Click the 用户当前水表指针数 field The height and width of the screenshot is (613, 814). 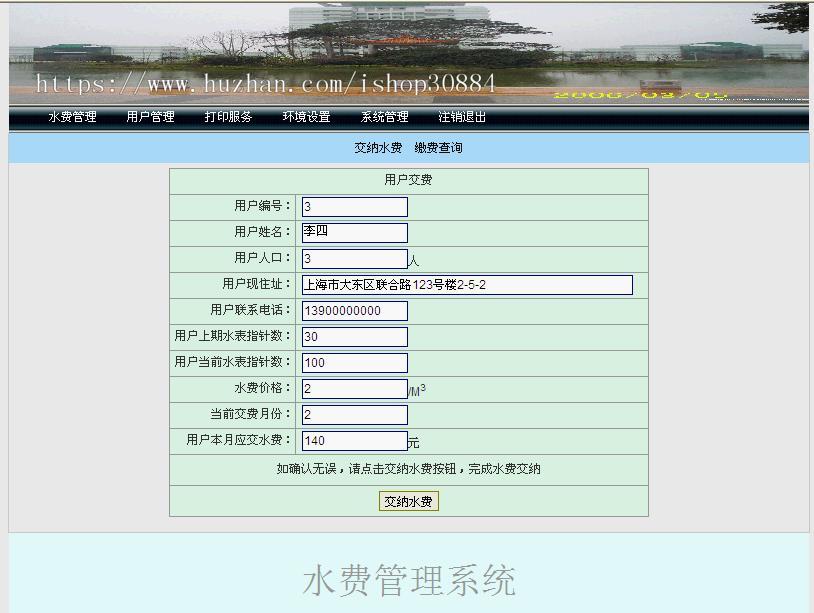coord(353,362)
